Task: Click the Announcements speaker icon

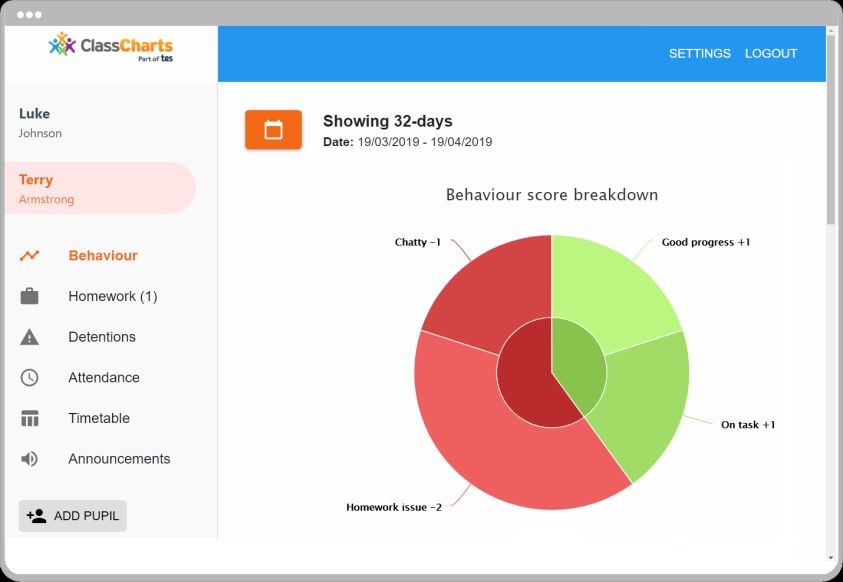Action: pyautogui.click(x=30, y=458)
